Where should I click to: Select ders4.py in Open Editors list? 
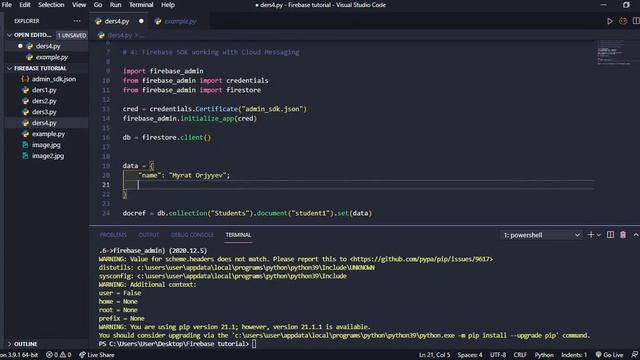(x=47, y=46)
